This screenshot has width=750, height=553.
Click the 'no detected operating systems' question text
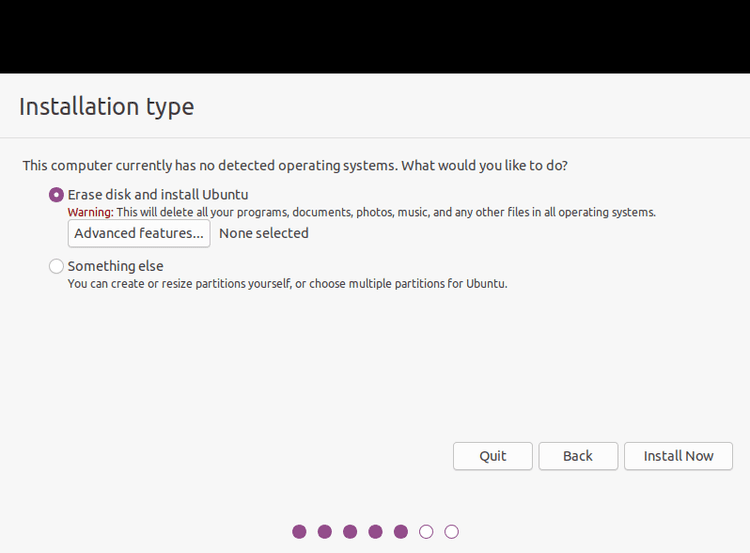pyautogui.click(x=295, y=166)
